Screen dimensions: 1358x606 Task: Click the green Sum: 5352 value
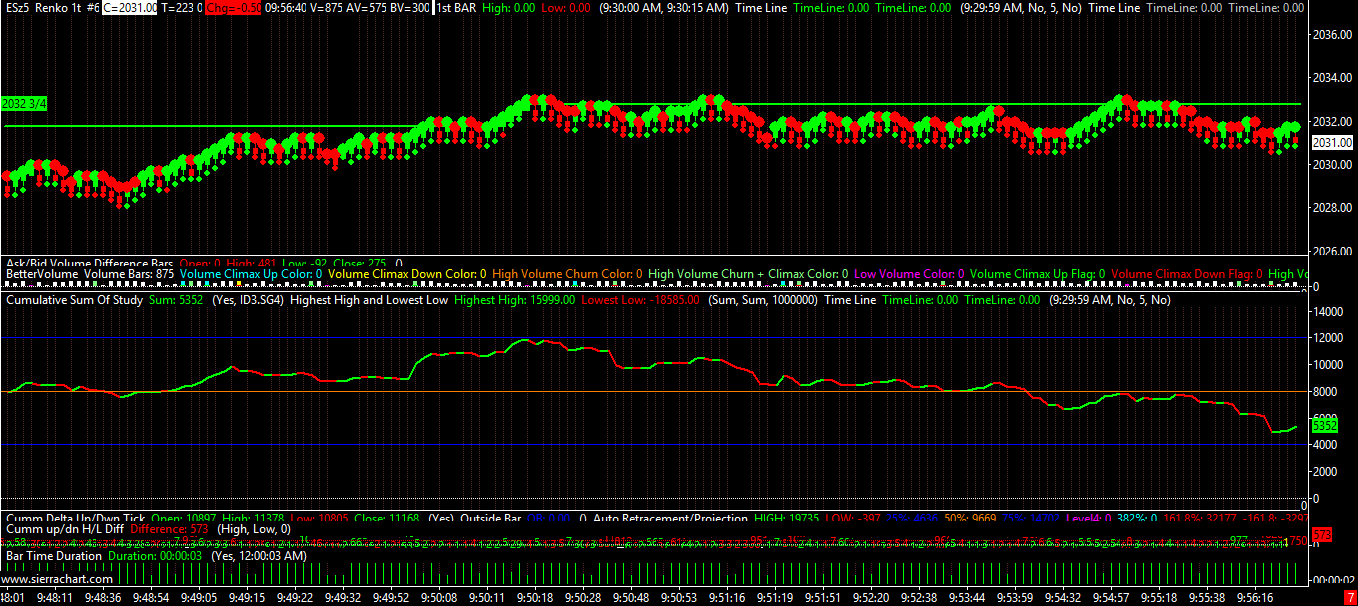(x=176, y=300)
